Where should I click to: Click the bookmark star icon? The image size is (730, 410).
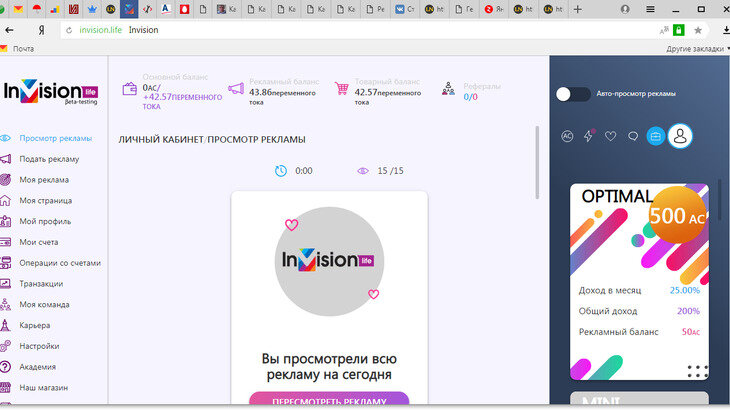(x=697, y=30)
